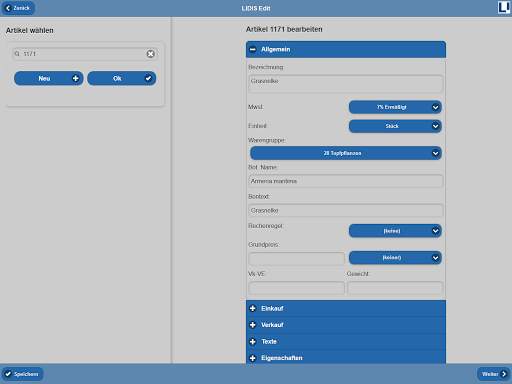Go back with the Zurück button
This screenshot has height=384, width=512.
(18, 8)
